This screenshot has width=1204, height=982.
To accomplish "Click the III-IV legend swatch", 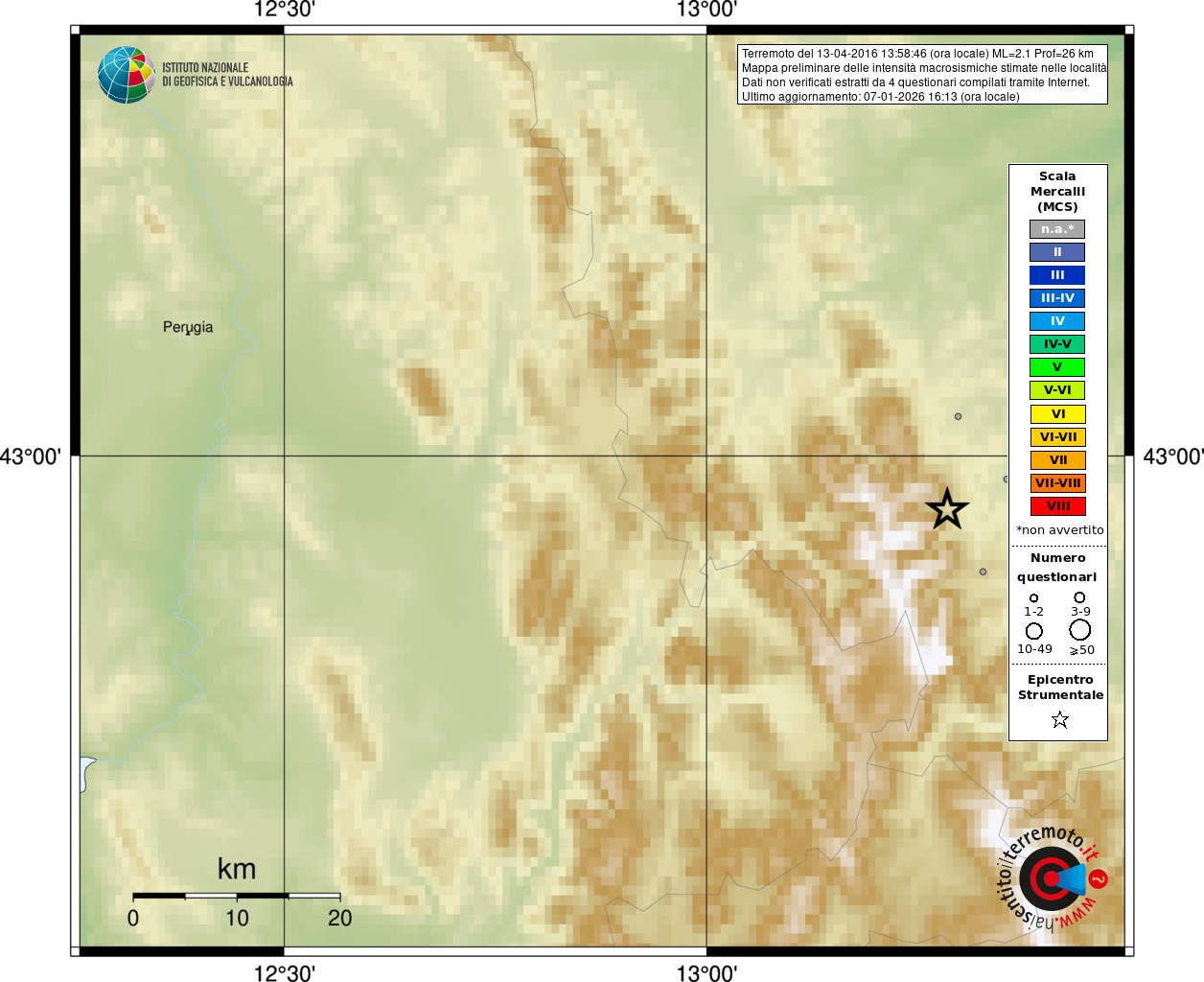I will click(1057, 298).
